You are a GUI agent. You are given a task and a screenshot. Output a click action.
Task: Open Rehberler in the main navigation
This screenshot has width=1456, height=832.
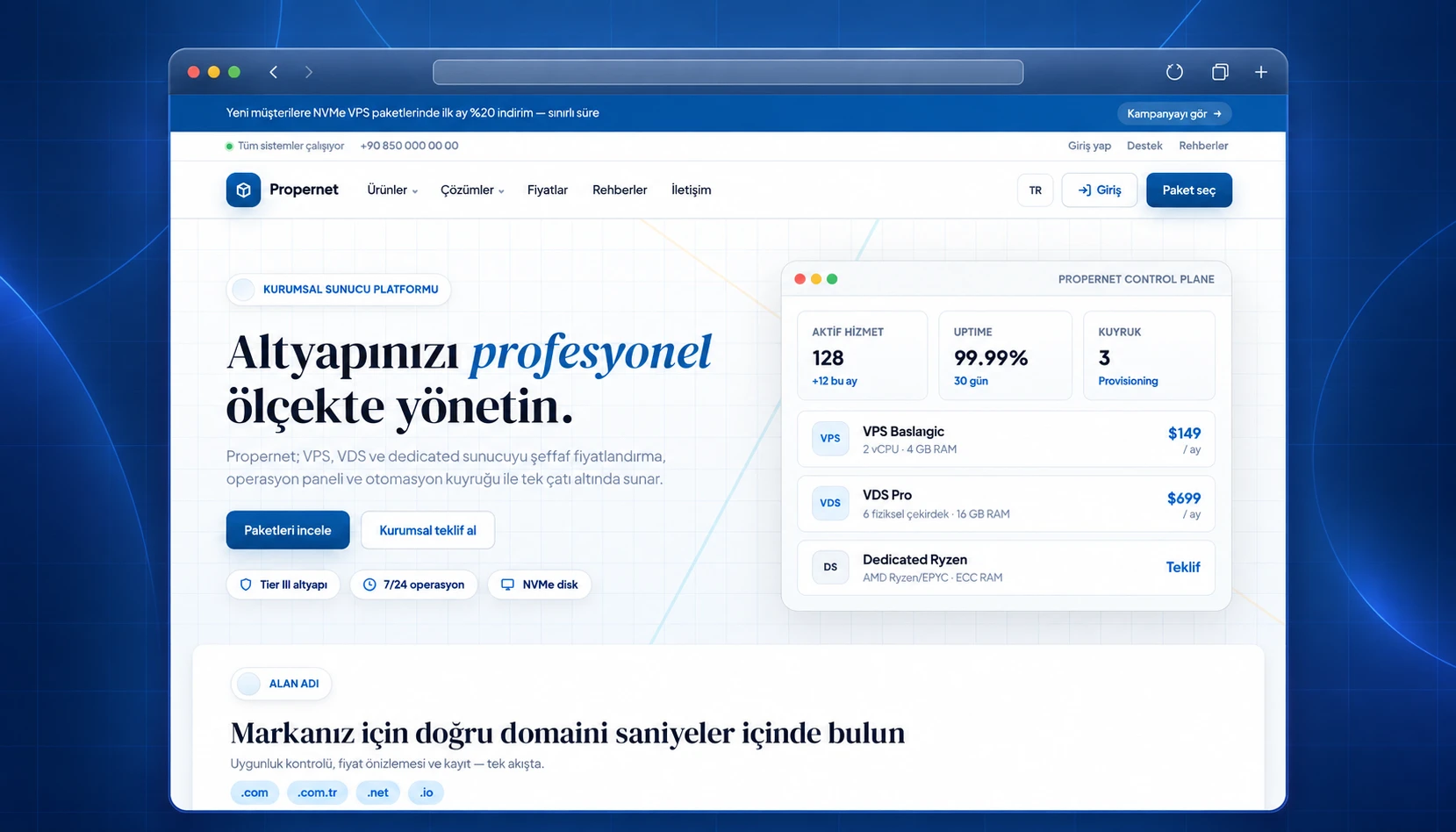coord(620,190)
